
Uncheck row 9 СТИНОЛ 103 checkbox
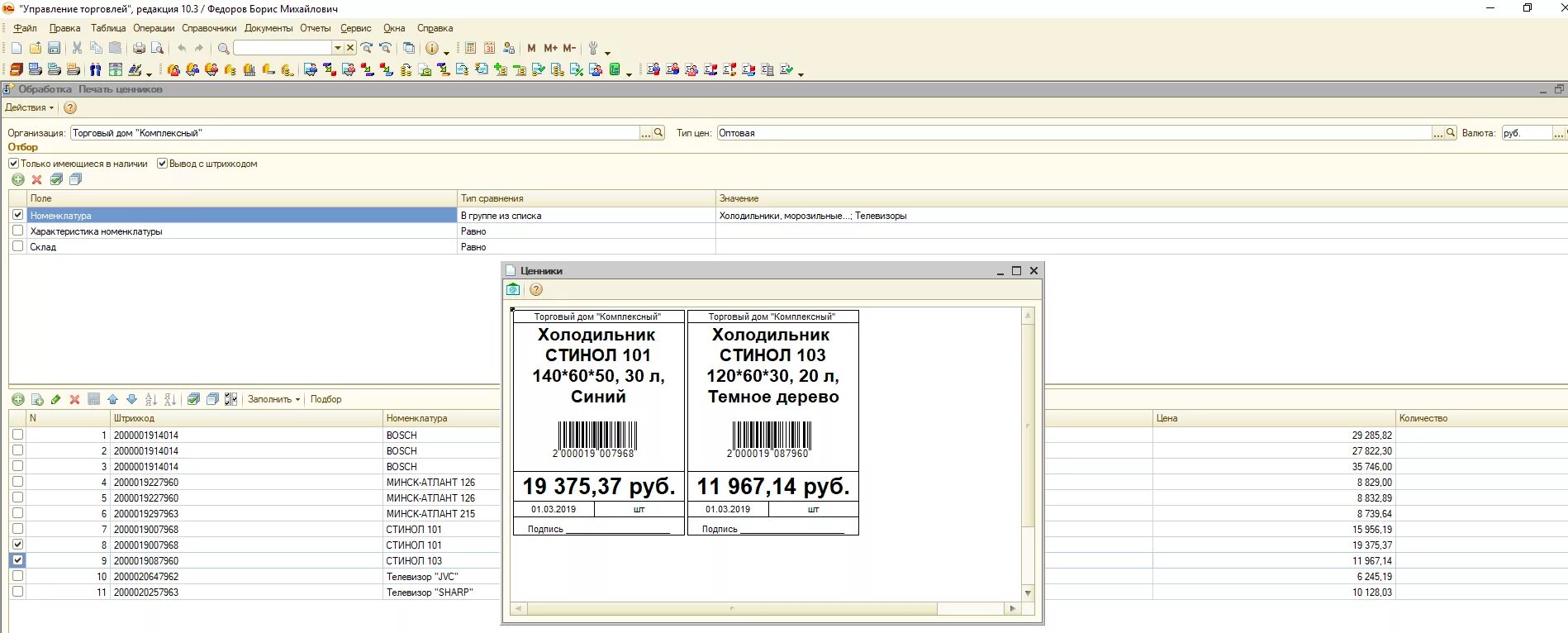pos(18,560)
